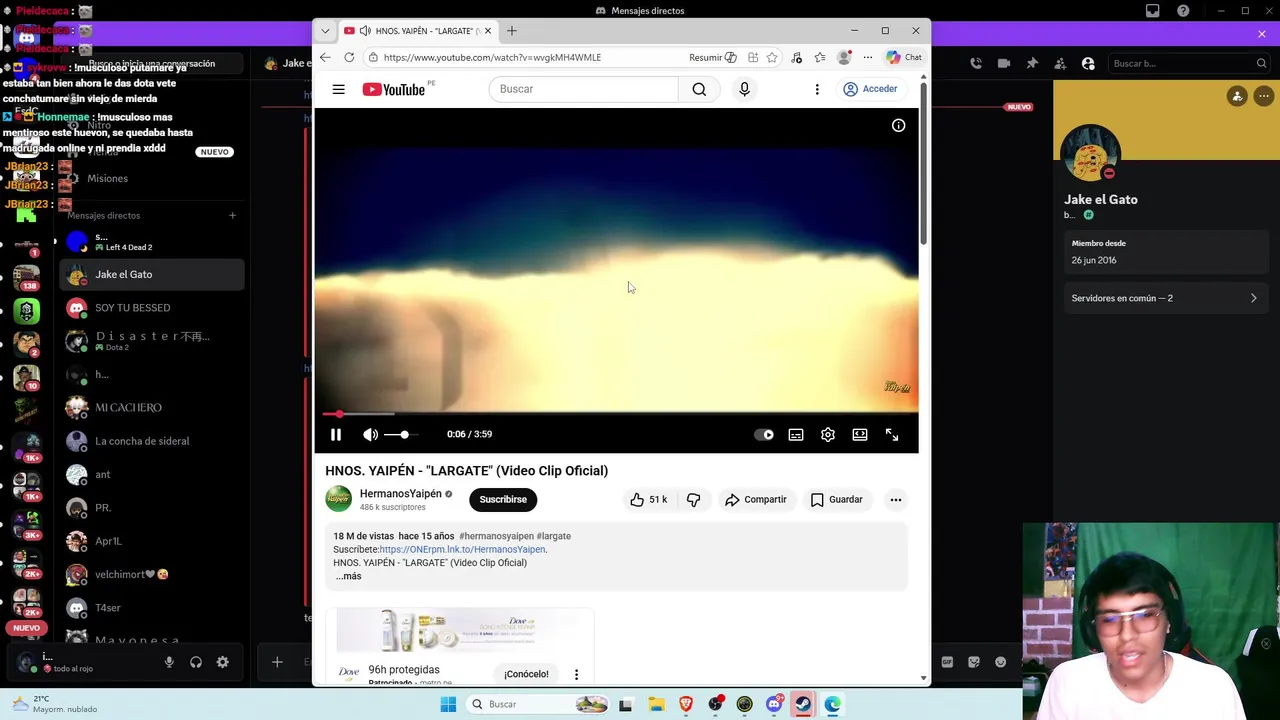Go to YouTube home via logo
Screen dimensions: 1280x720
click(x=394, y=89)
